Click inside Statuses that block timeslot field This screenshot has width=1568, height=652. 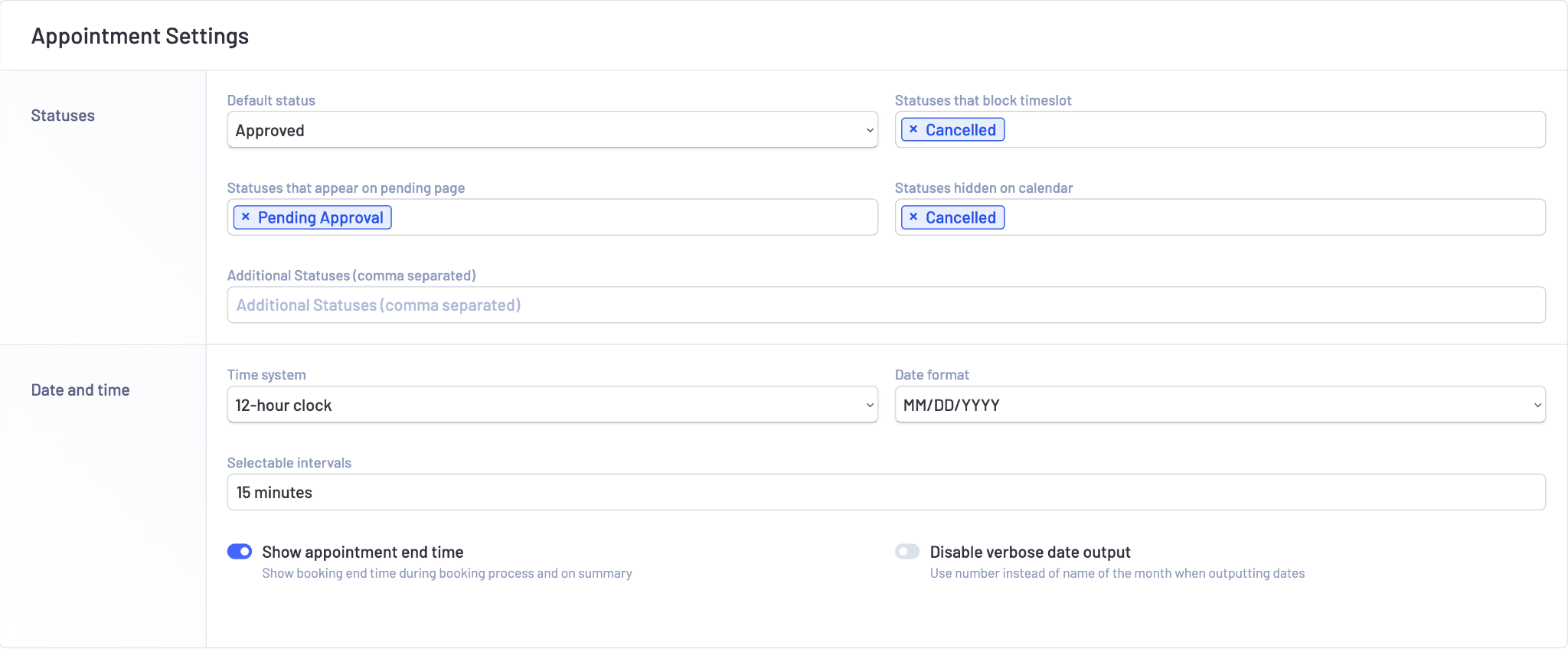pyautogui.click(x=1220, y=129)
